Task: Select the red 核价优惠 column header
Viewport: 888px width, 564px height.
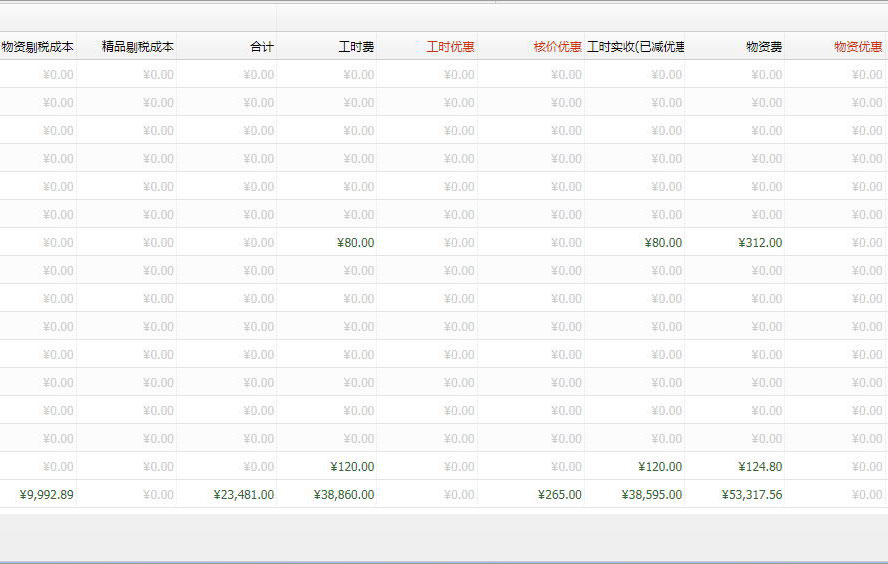Action: pyautogui.click(x=557, y=46)
